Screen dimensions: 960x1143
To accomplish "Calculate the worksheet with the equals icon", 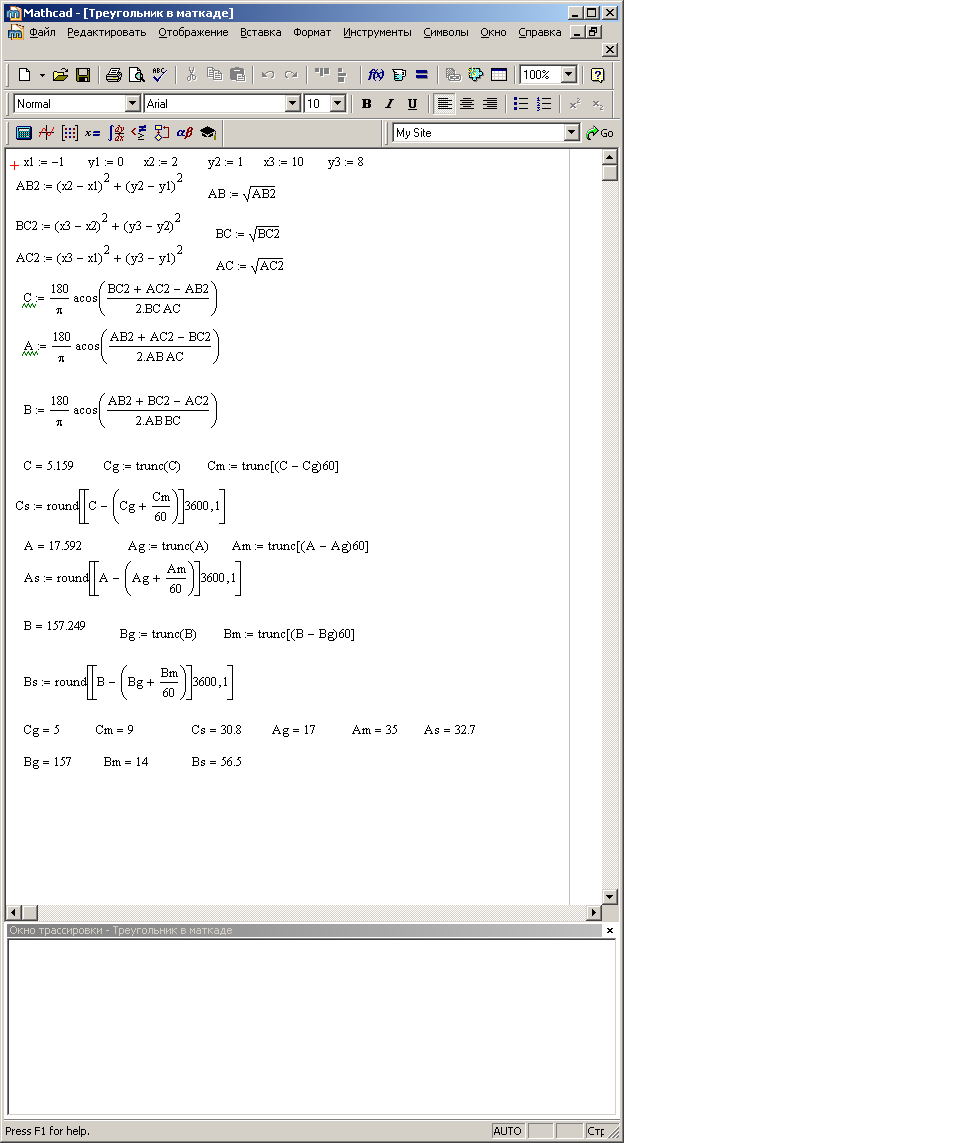I will pyautogui.click(x=421, y=74).
